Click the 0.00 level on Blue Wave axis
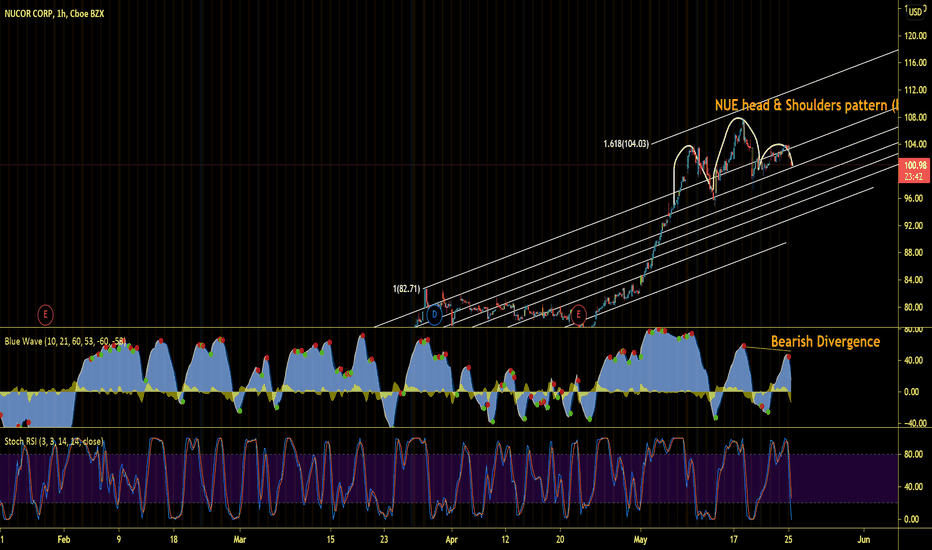 pos(912,392)
